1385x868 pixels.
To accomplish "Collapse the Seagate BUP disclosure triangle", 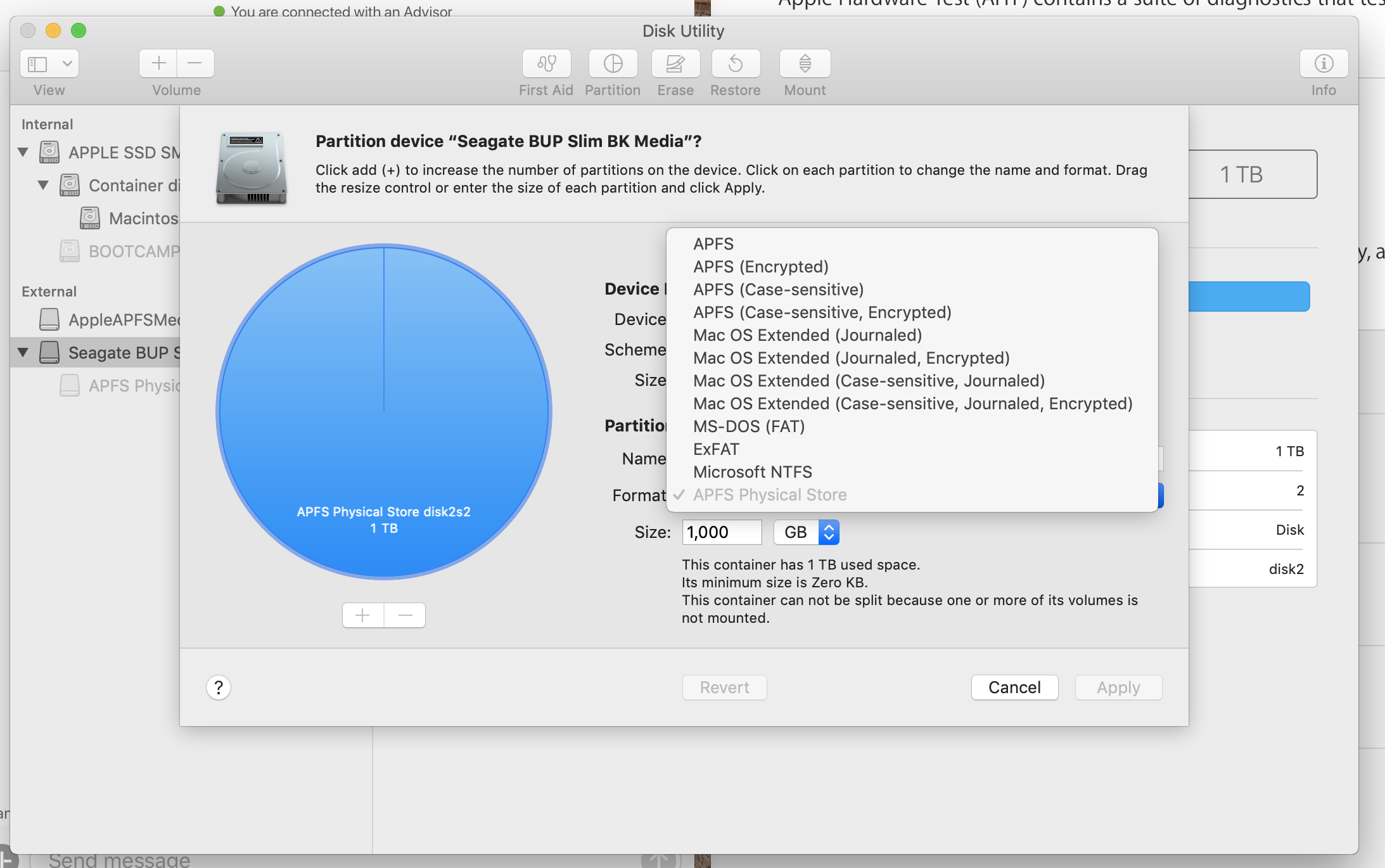I will (23, 352).
